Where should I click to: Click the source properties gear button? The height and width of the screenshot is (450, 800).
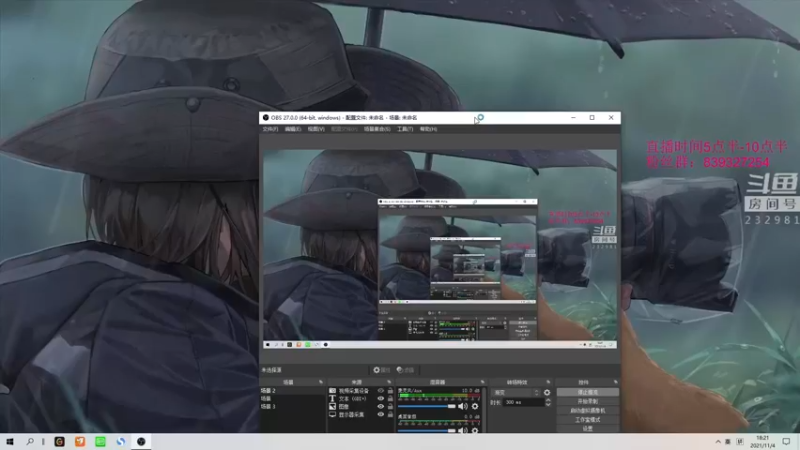(x=382, y=370)
